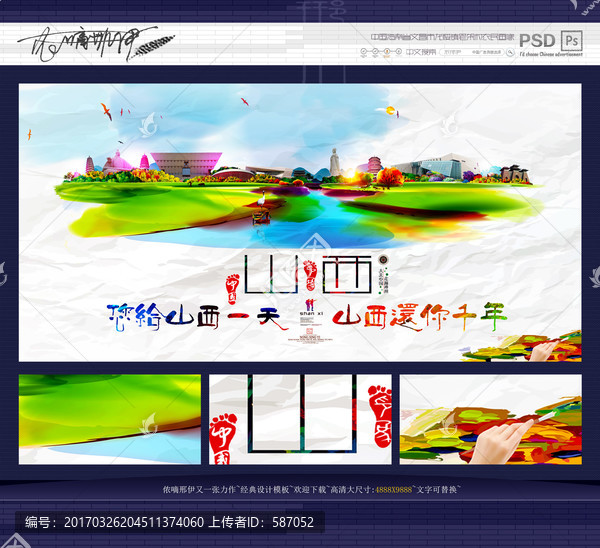Click the red footprint stamp left of 山
The image size is (600, 548).
coord(232,289)
